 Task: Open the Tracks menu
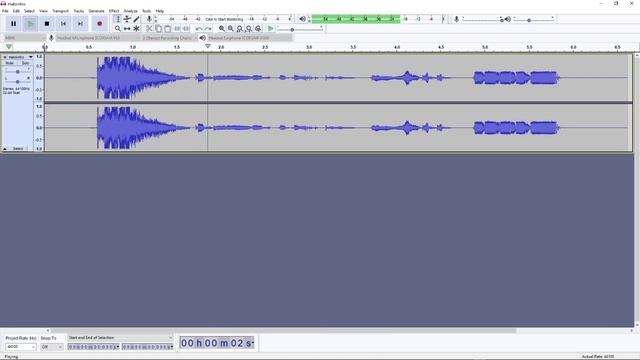pos(78,11)
